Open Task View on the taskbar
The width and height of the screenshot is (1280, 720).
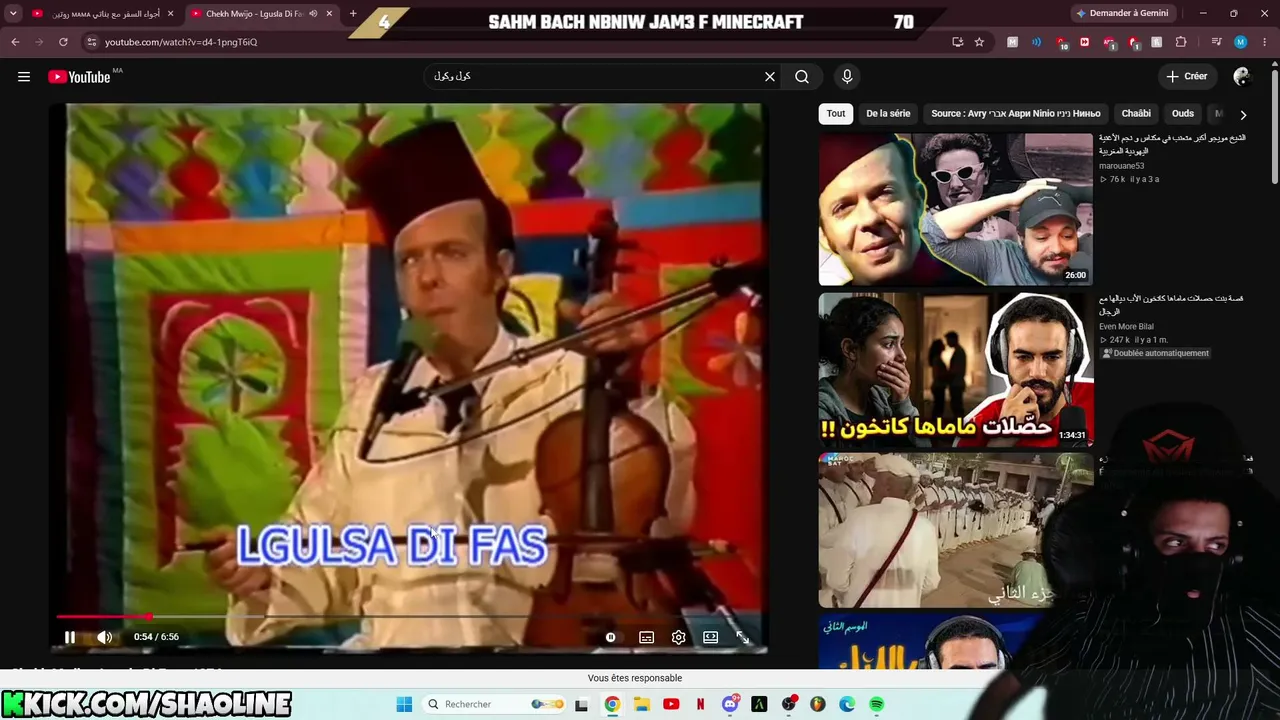tap(582, 705)
